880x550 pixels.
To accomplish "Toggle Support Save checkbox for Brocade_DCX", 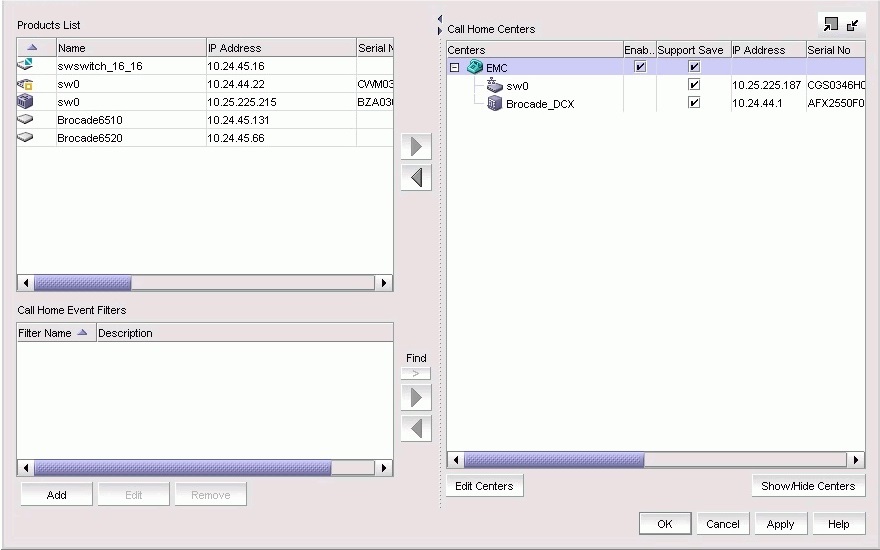I will [x=694, y=103].
